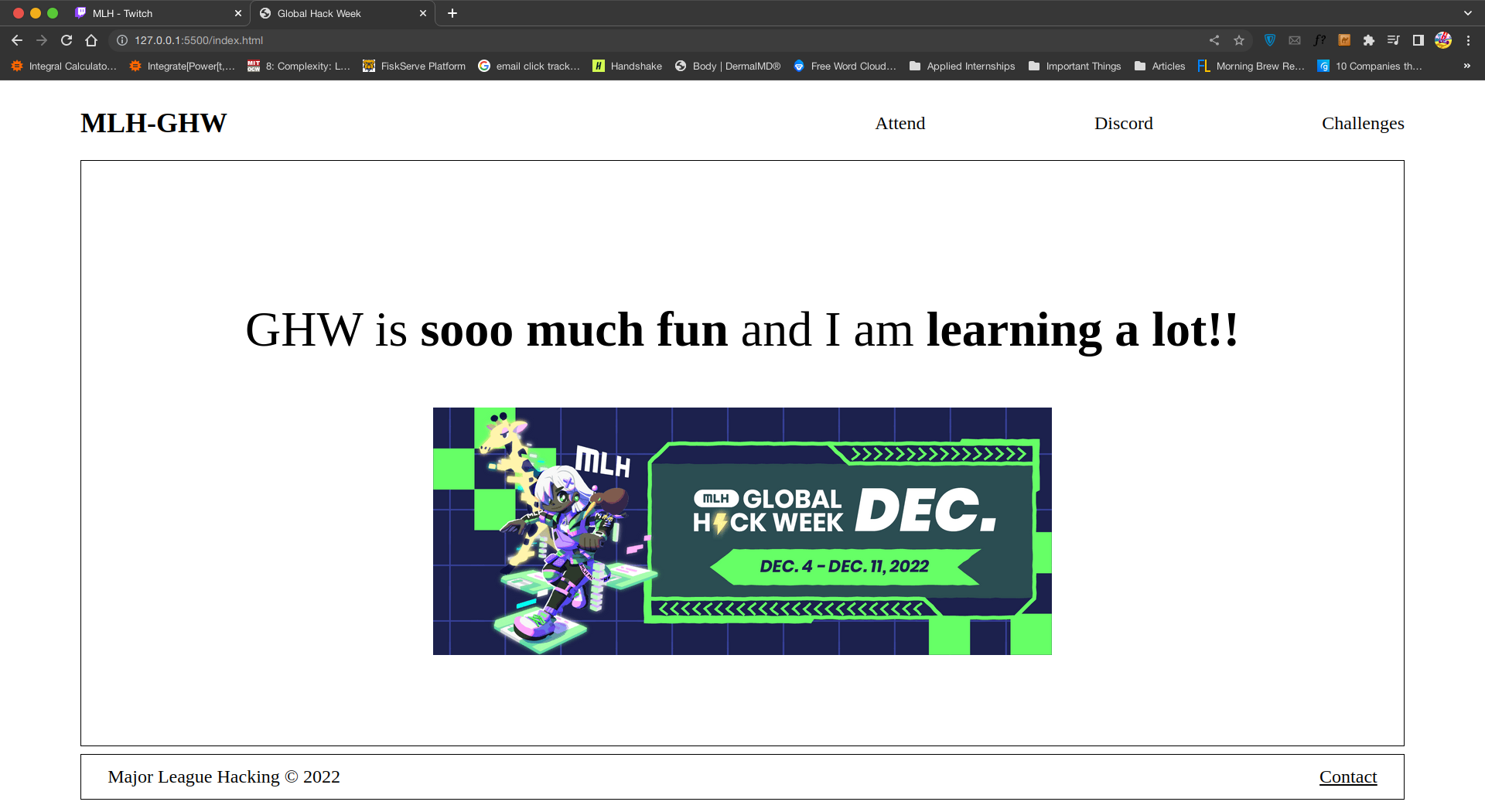Share this page icon

(1214, 40)
